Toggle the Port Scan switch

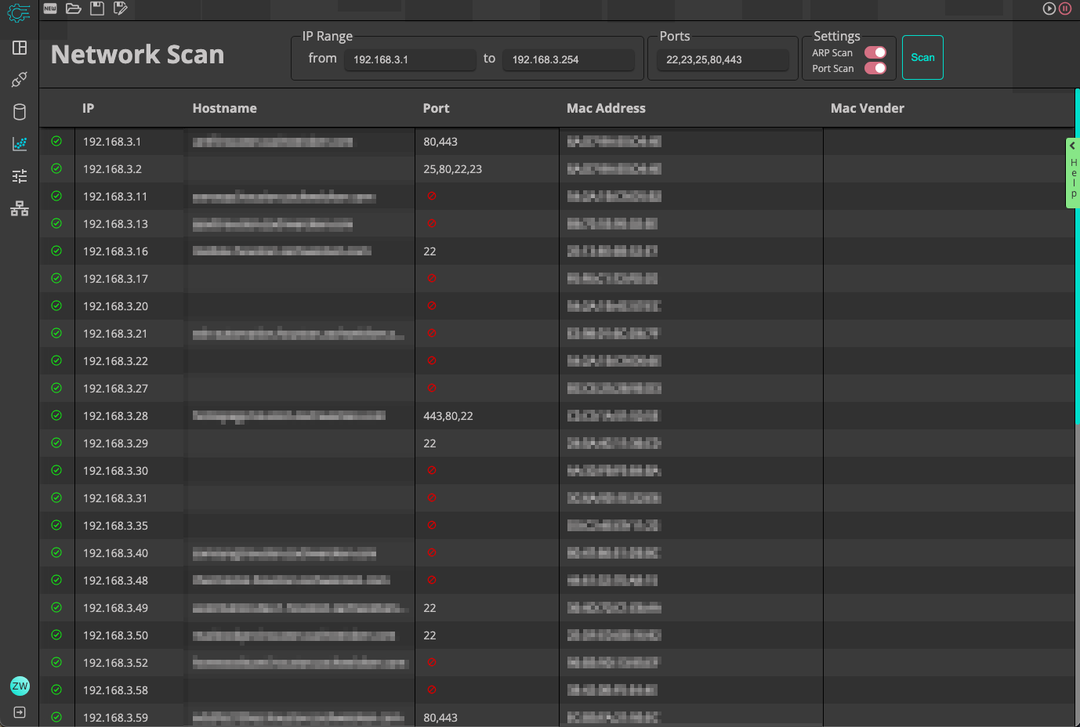875,68
